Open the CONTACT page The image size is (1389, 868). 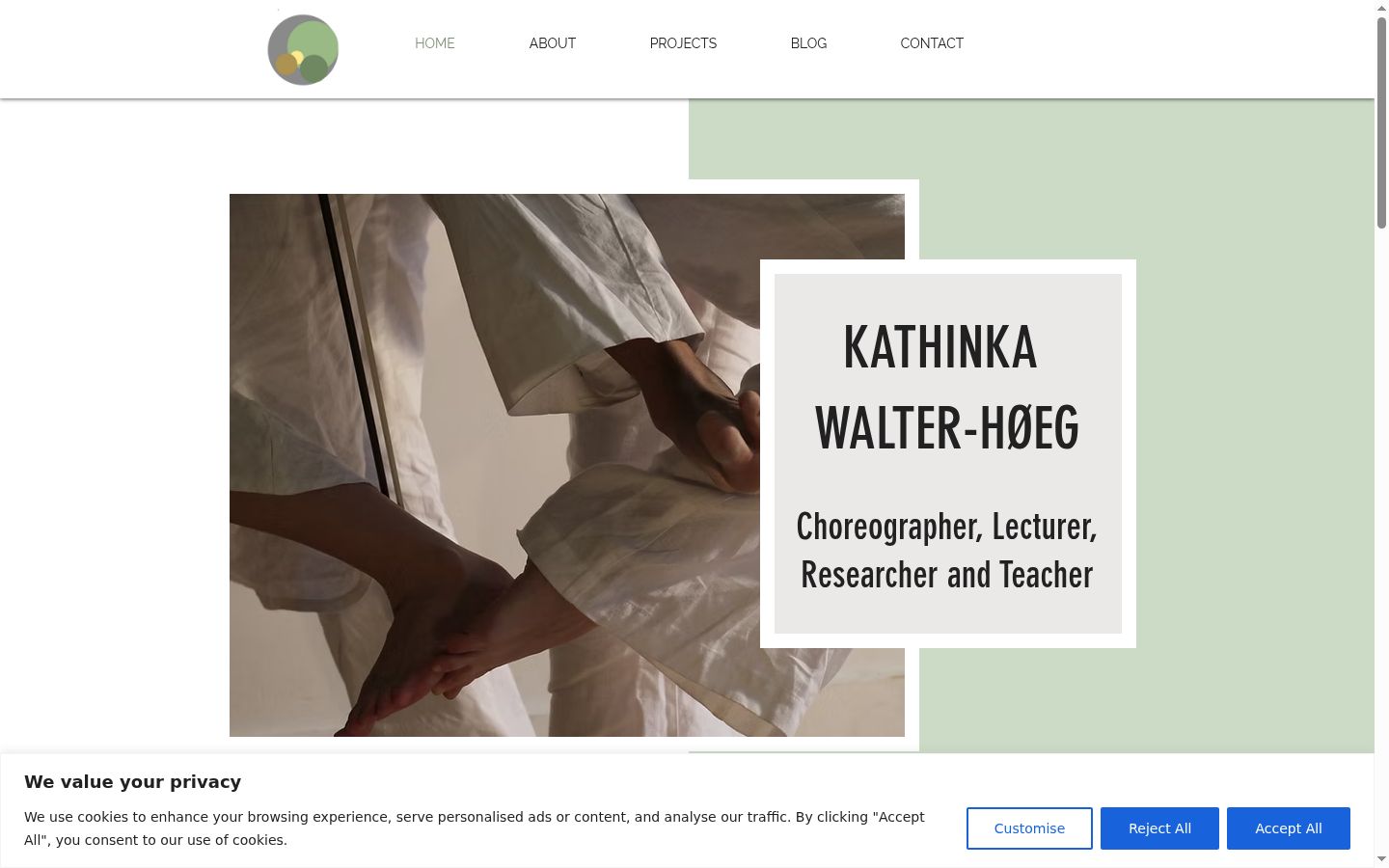coord(932,43)
